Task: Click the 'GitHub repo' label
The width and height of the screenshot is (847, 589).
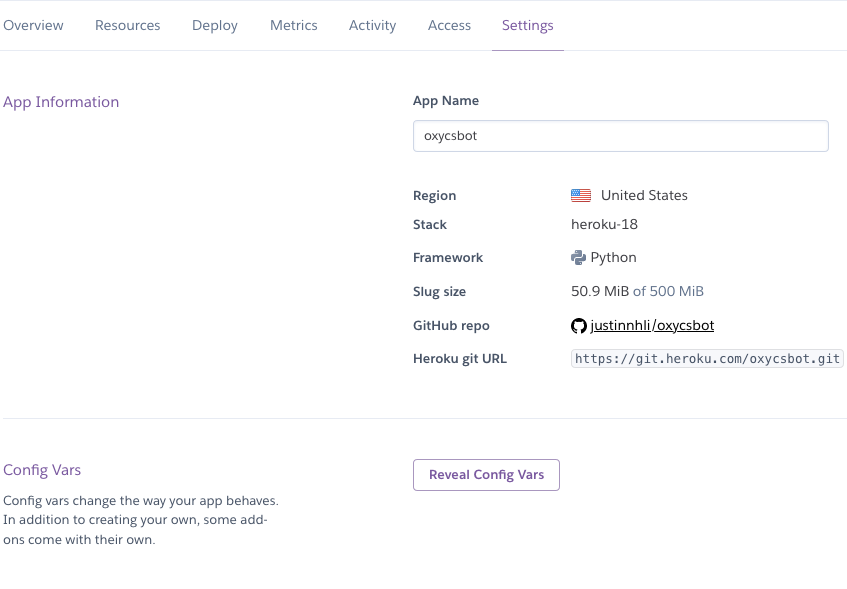Action: click(451, 326)
